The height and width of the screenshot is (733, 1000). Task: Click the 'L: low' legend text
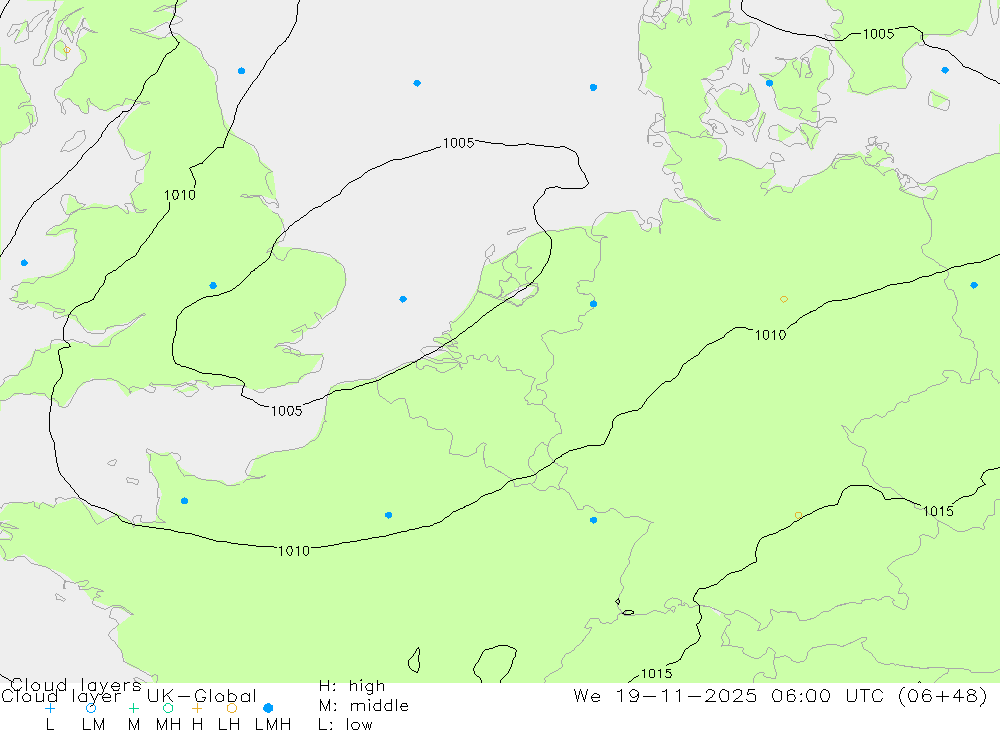(345, 725)
